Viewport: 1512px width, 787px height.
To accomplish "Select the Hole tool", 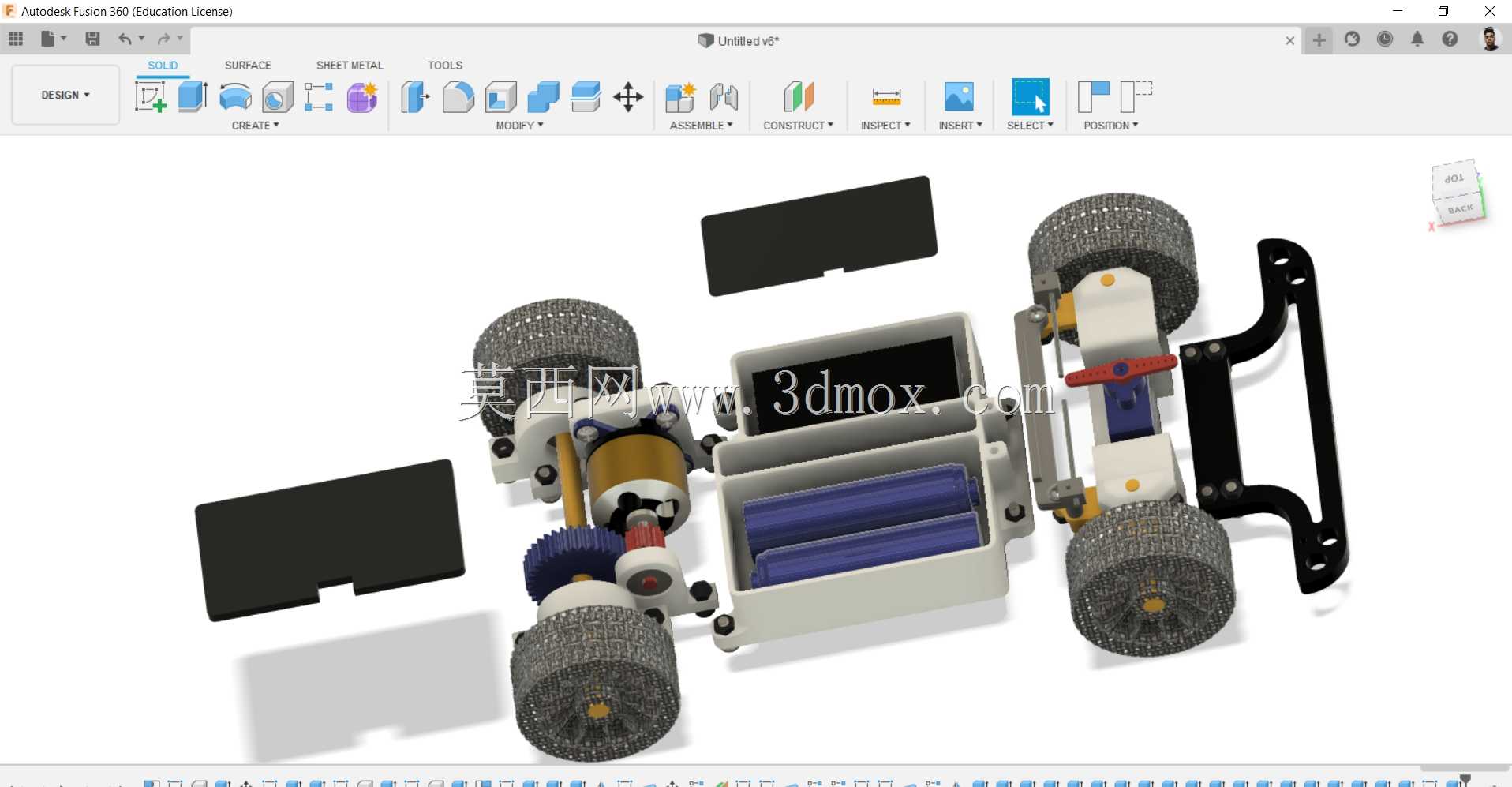I will [x=278, y=97].
